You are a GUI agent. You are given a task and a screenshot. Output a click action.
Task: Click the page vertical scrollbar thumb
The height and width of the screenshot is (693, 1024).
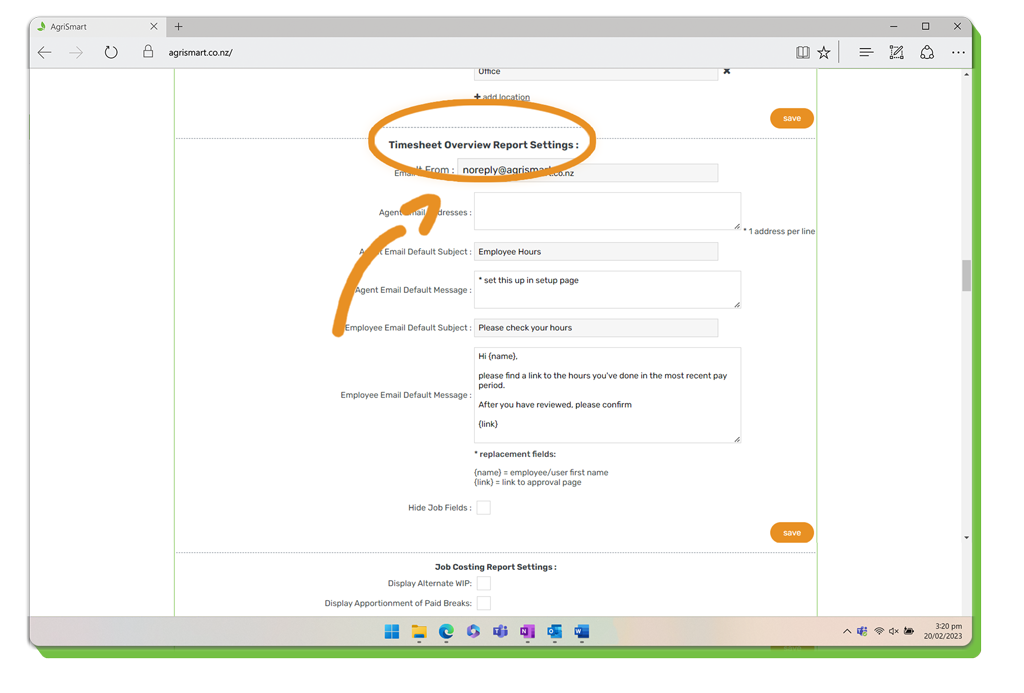tap(966, 275)
